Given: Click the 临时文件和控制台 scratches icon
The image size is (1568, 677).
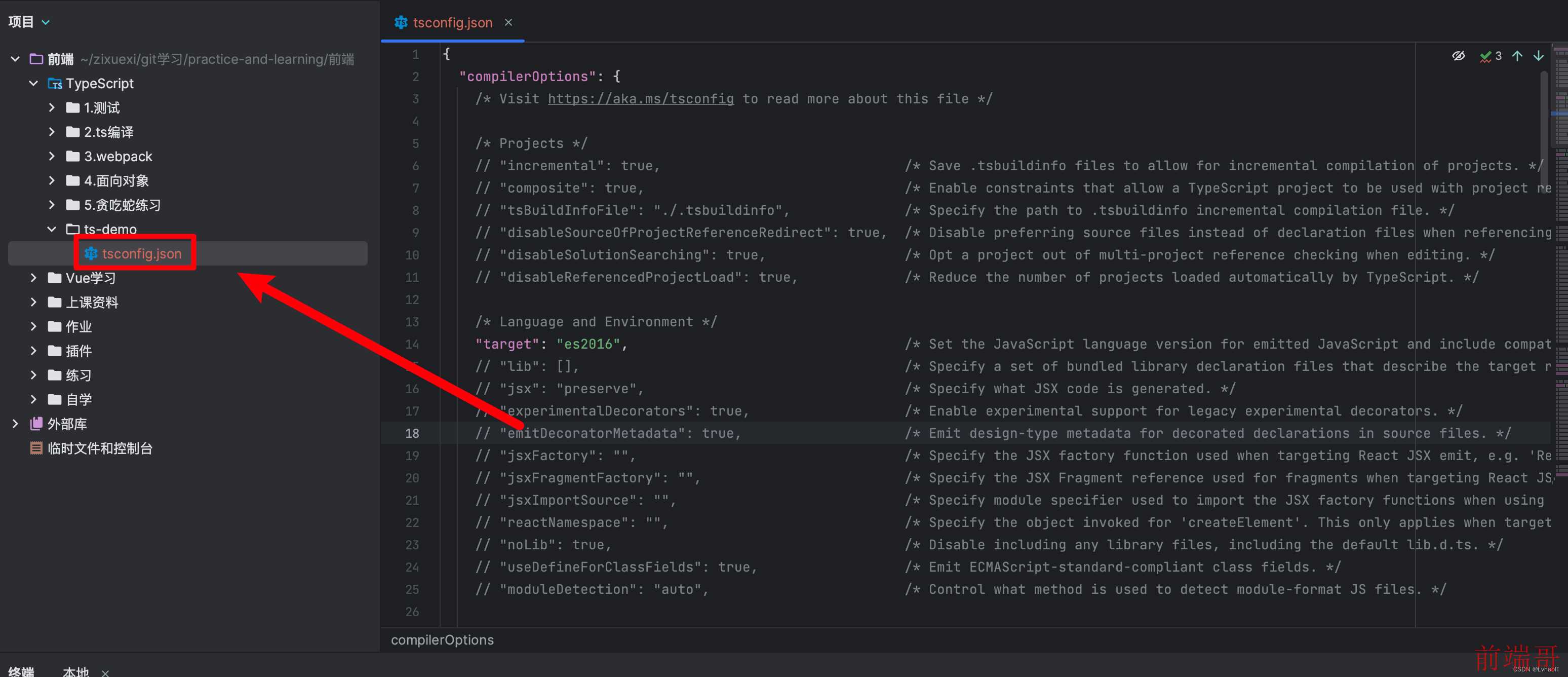Looking at the screenshot, I should coord(36,448).
